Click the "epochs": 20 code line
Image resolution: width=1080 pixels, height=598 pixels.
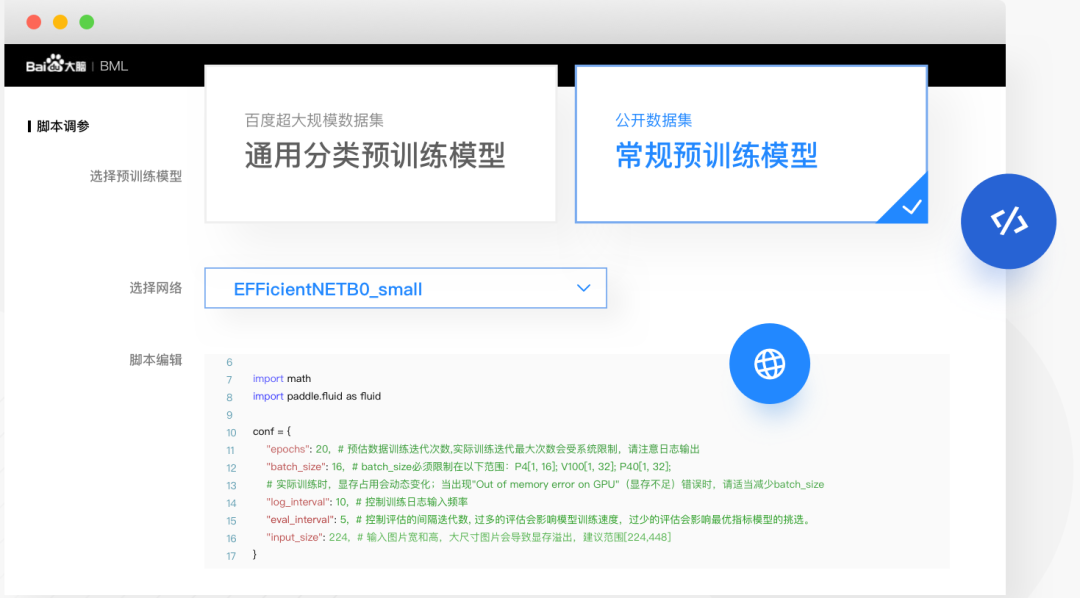tap(483, 449)
